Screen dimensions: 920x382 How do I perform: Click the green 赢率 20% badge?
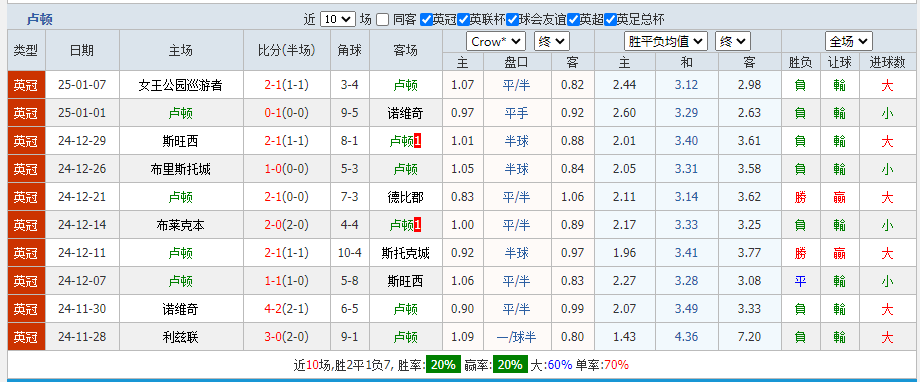[509, 364]
